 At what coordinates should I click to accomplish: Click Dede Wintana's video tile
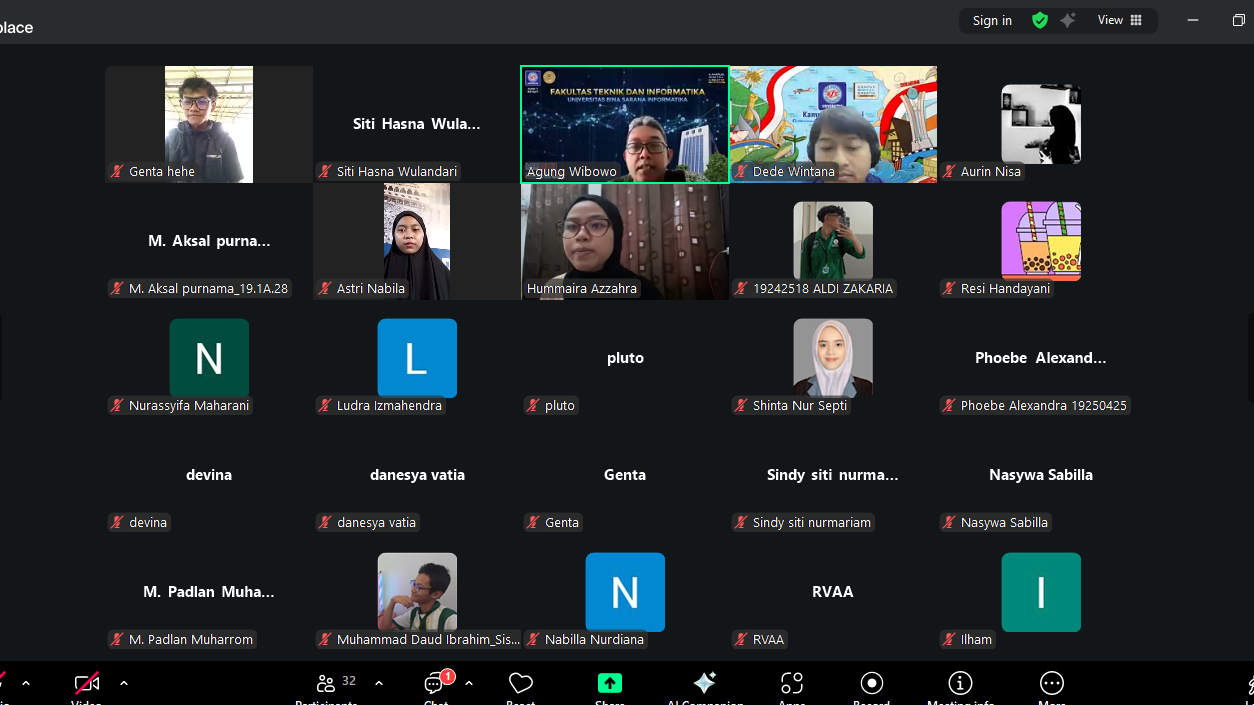(832, 124)
